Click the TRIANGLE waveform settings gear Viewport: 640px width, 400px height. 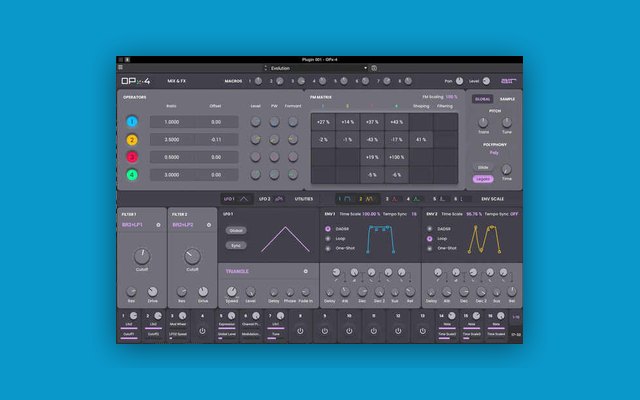306,271
